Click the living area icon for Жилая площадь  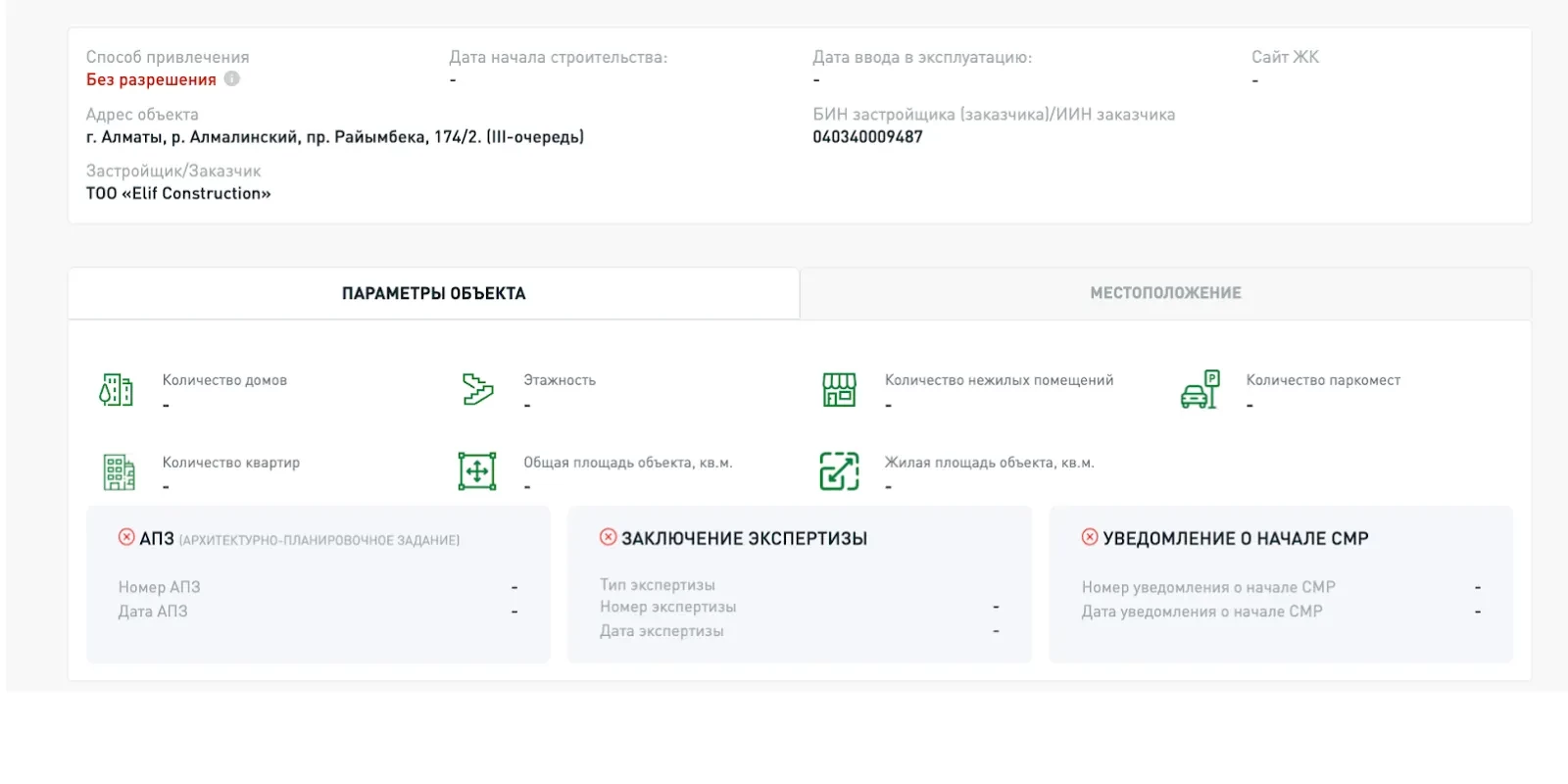point(839,471)
